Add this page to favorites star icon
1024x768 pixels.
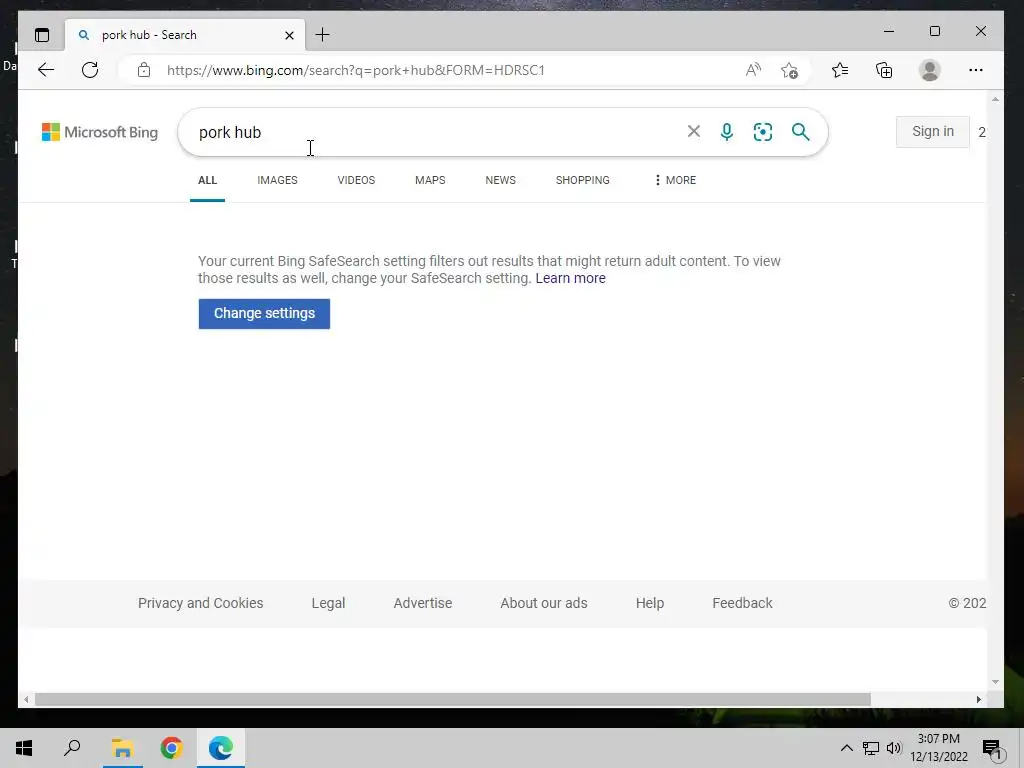click(789, 70)
